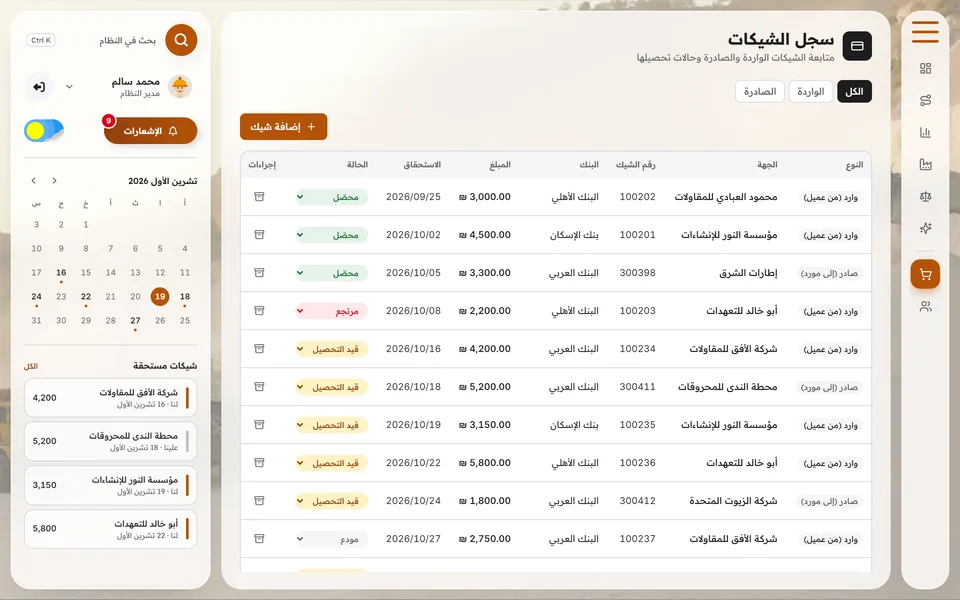Click الكل link in شيكات مستحقة
Screen dimensions: 960x600
click(31, 366)
